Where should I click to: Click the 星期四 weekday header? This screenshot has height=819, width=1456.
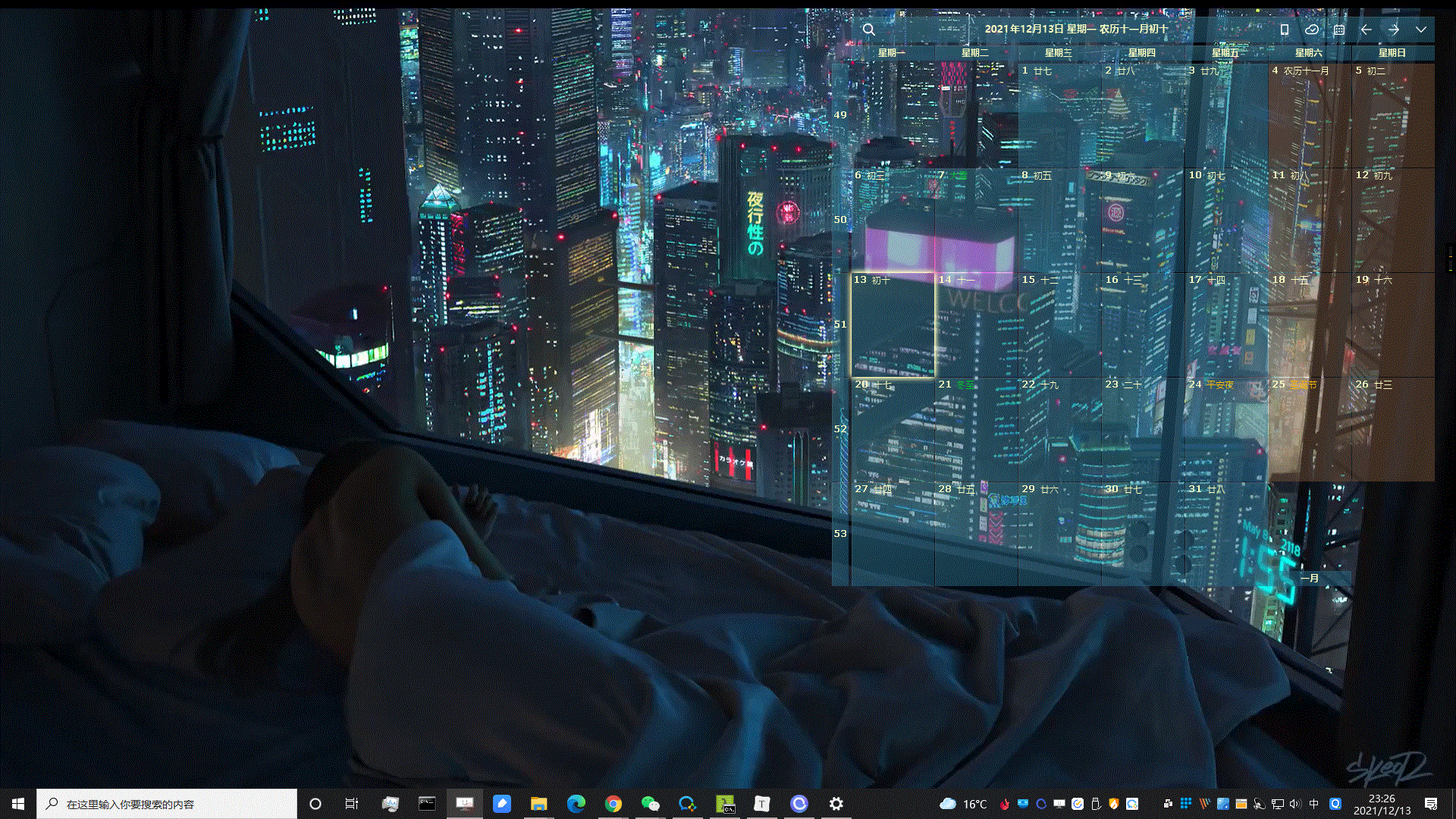1142,52
